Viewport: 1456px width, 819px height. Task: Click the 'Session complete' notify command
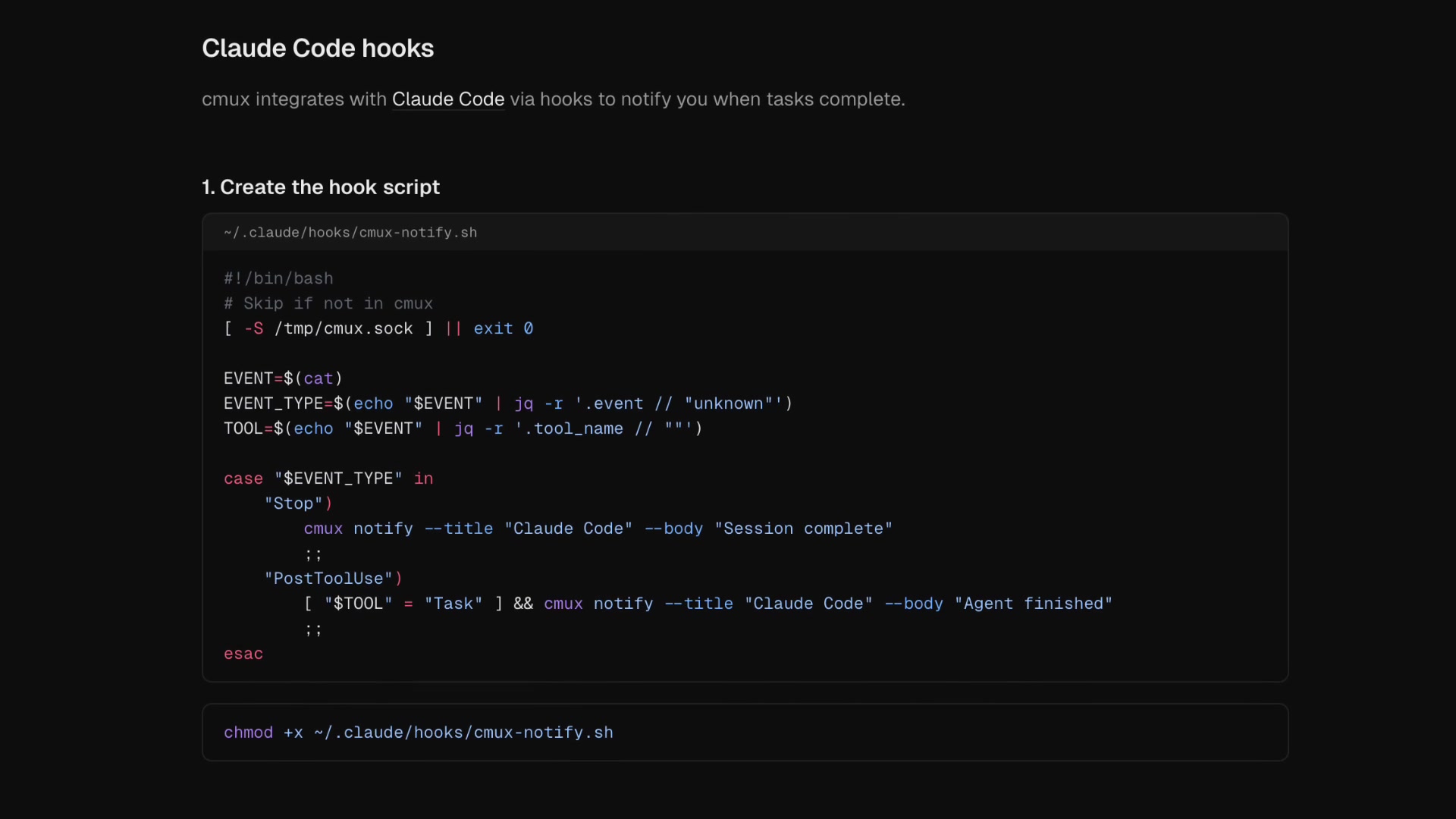pos(597,529)
